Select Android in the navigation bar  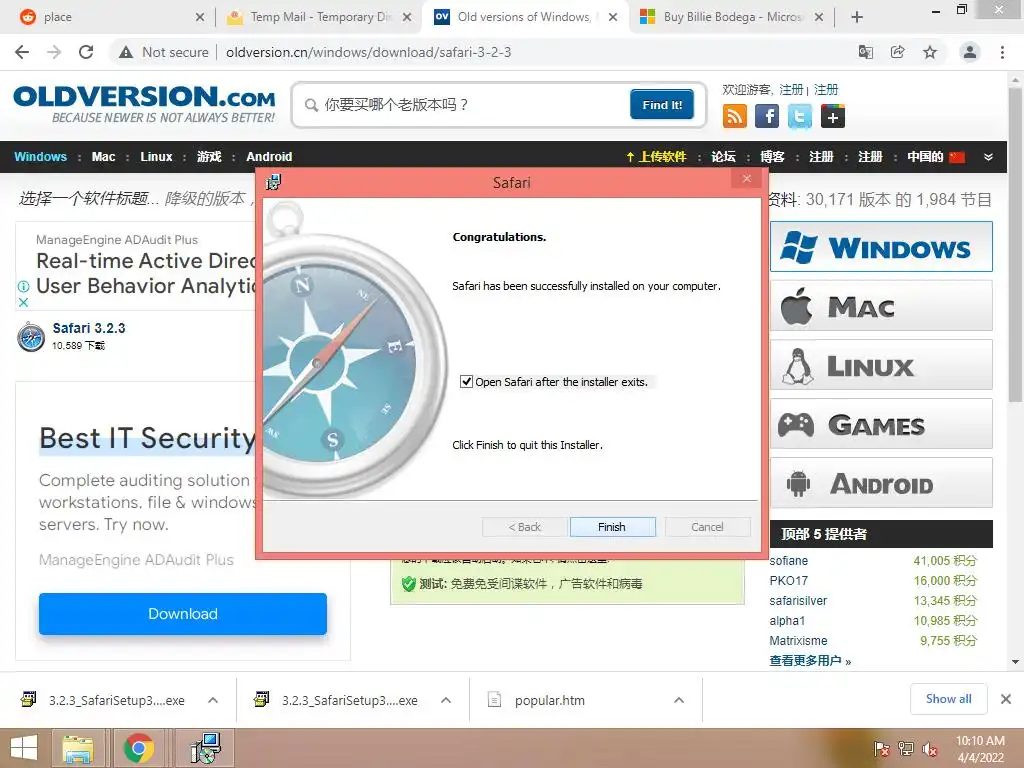click(269, 157)
